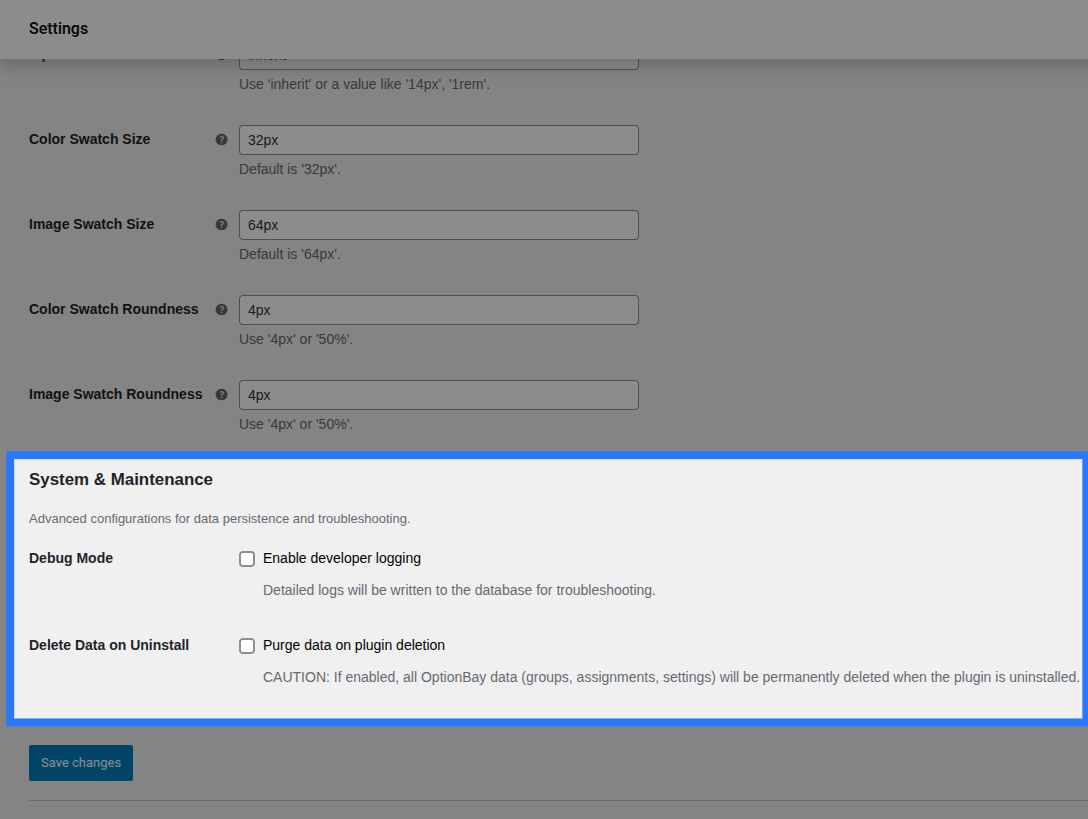Open help tooltip for Color Swatch Roundness

pyautogui.click(x=221, y=310)
